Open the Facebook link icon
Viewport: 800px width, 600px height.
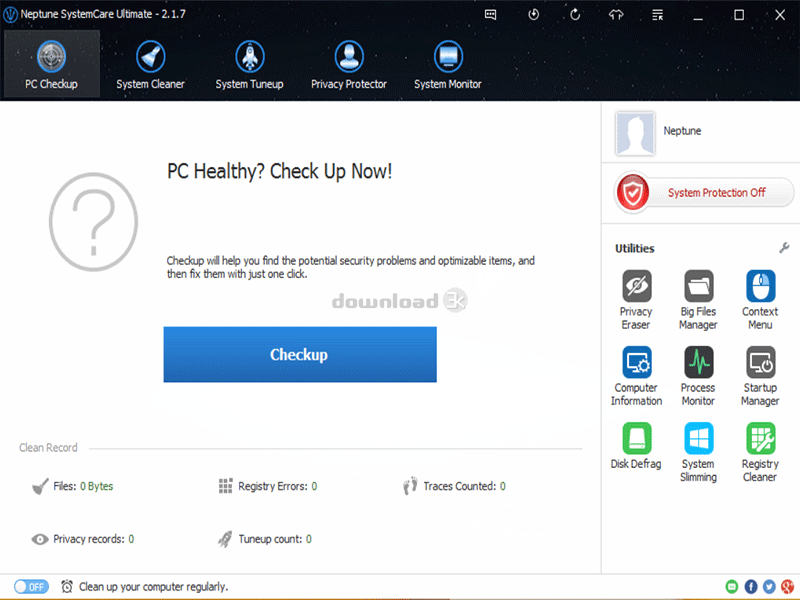click(751, 587)
